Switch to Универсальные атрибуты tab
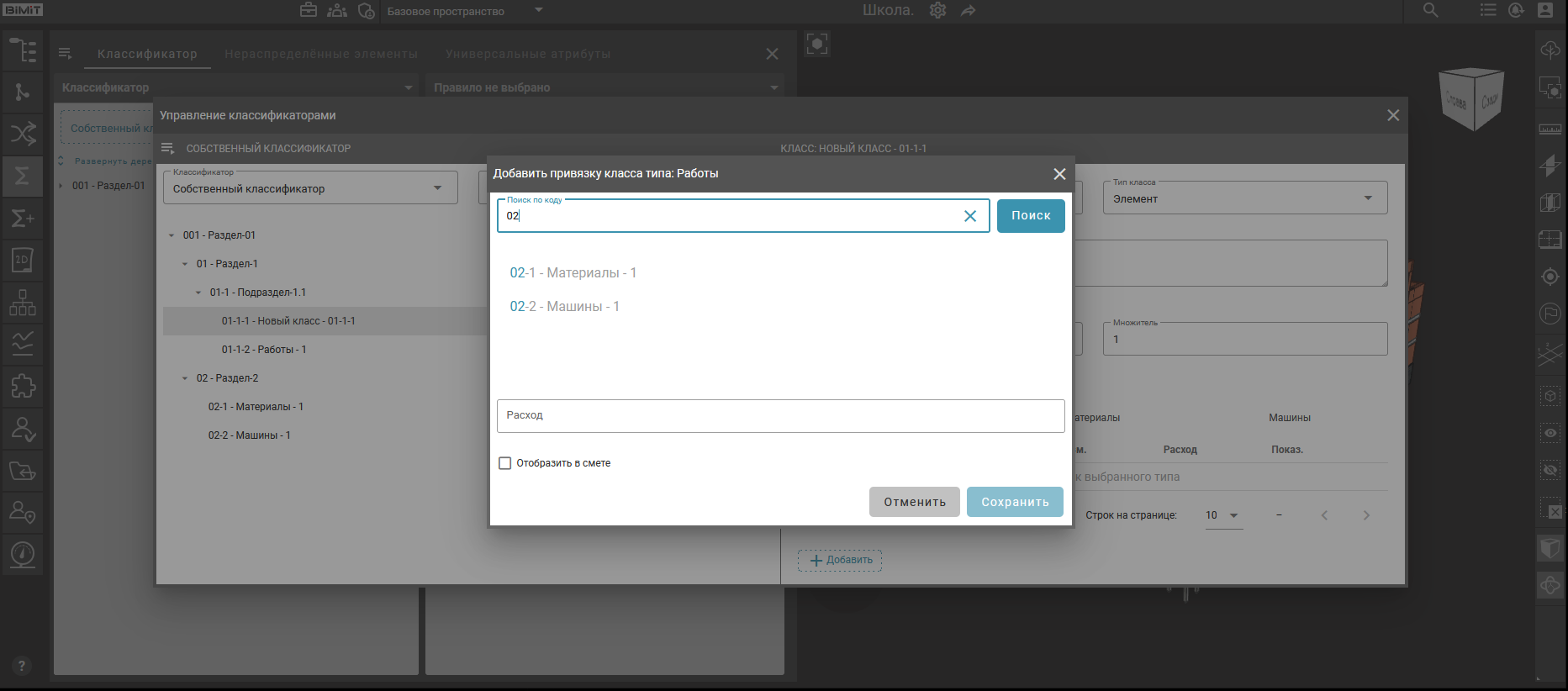 (x=528, y=54)
